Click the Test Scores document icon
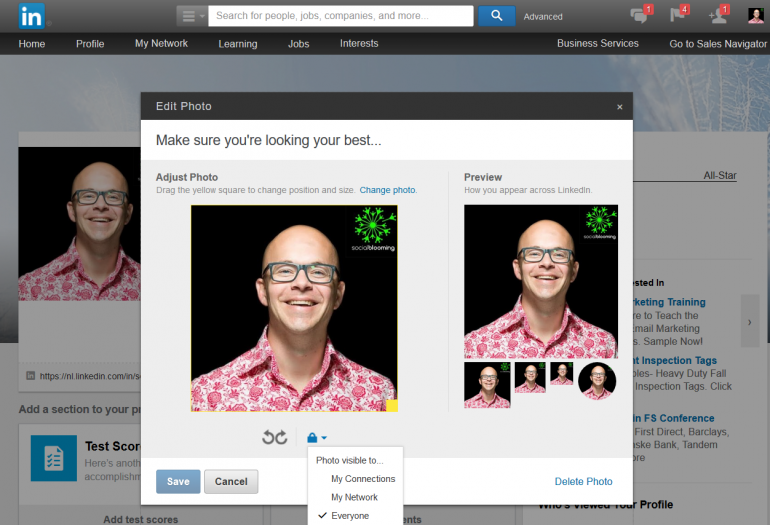This screenshot has height=525, width=770. [54, 458]
